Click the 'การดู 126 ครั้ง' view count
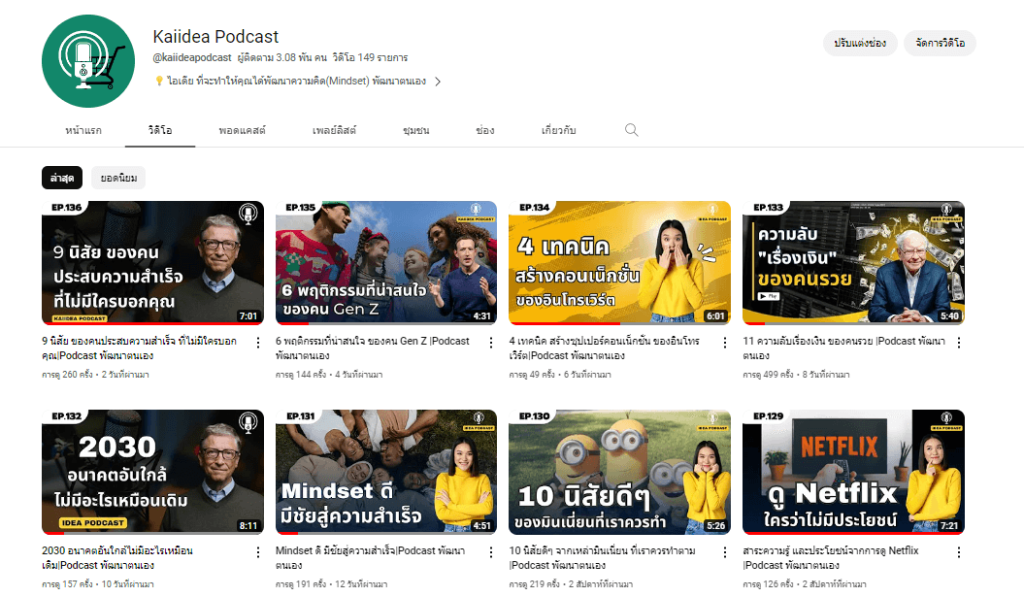1024x597 pixels. click(768, 584)
